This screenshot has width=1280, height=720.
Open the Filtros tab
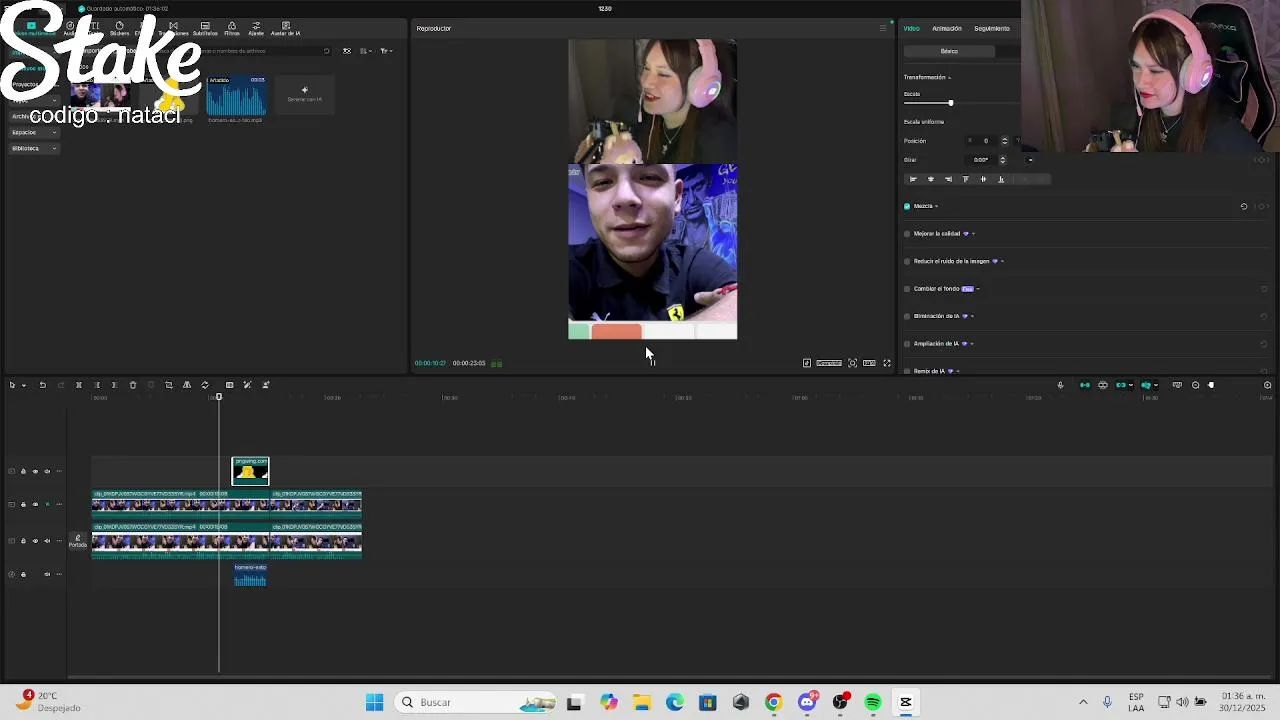pos(232,28)
